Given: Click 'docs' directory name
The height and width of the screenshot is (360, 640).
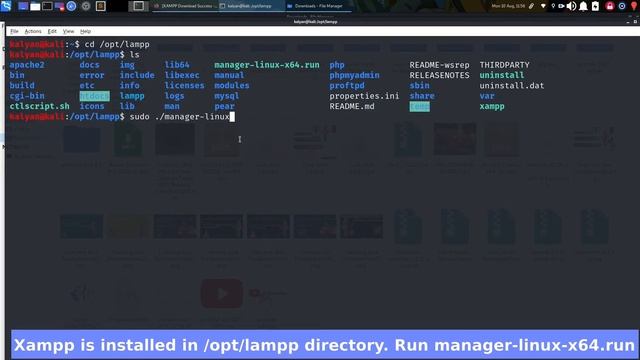Looking at the screenshot, I should pos(89,65).
